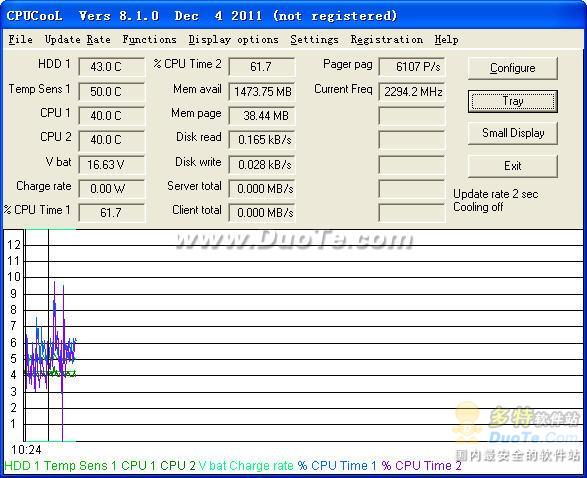Click the 'Cooling off' status text
Image resolution: width=587 pixels, height=478 pixels.
tap(478, 207)
